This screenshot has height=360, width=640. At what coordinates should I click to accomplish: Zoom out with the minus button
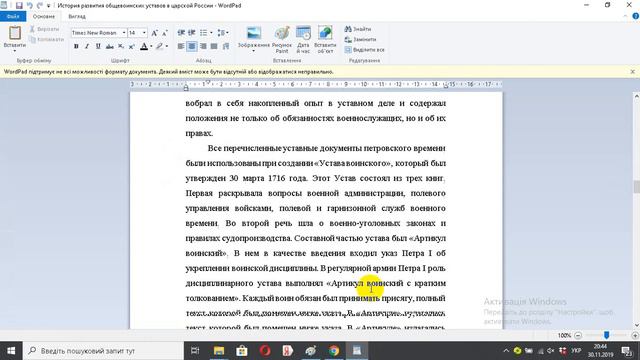[x=578, y=336]
